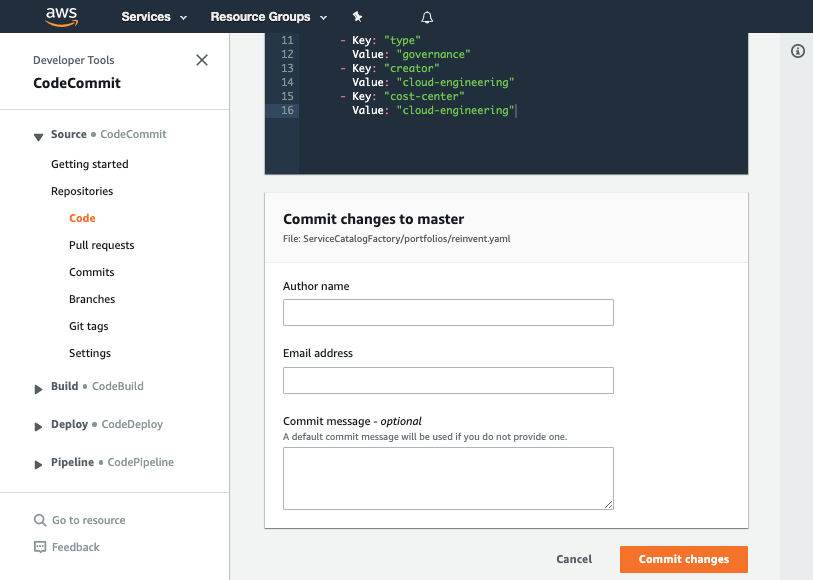Click line number 11 in gutter
The width and height of the screenshot is (813, 580).
[x=287, y=40]
